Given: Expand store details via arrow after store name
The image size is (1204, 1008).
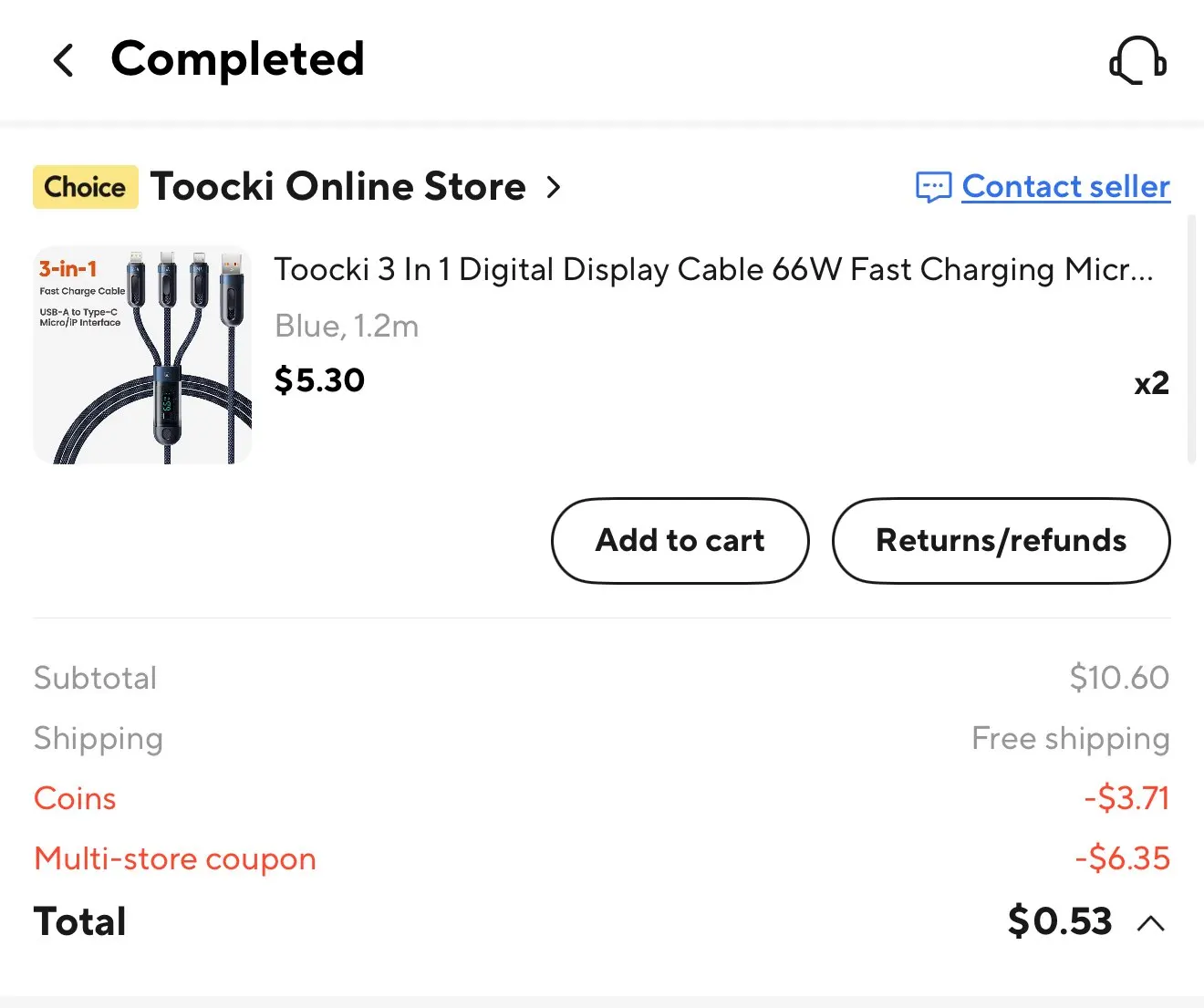Looking at the screenshot, I should point(554,187).
